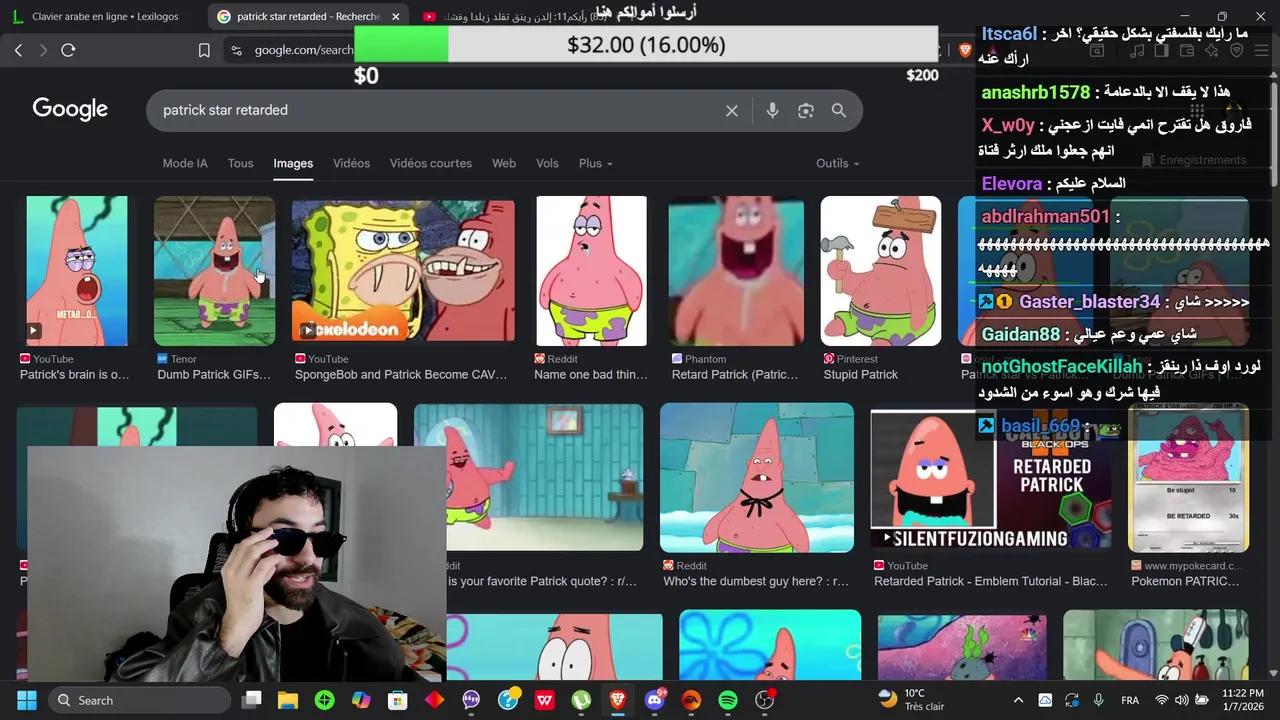This screenshot has height=720, width=1280.
Task: Open Discord from the taskbar
Action: coord(655,700)
